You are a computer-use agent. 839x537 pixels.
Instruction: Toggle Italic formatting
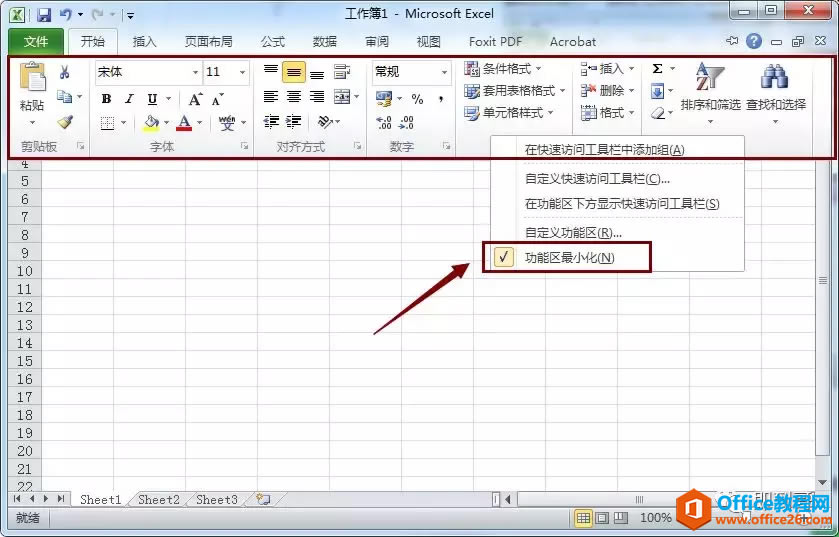tap(129, 99)
